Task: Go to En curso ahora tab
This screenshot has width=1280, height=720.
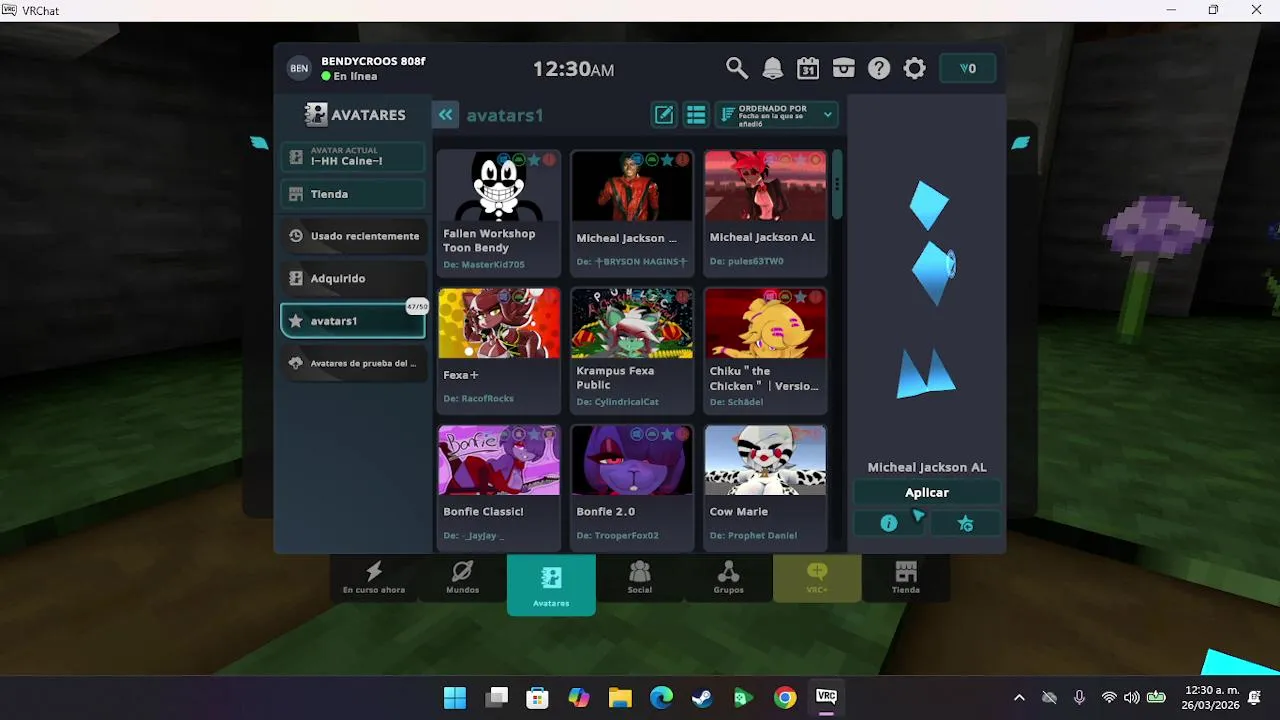Action: (374, 578)
